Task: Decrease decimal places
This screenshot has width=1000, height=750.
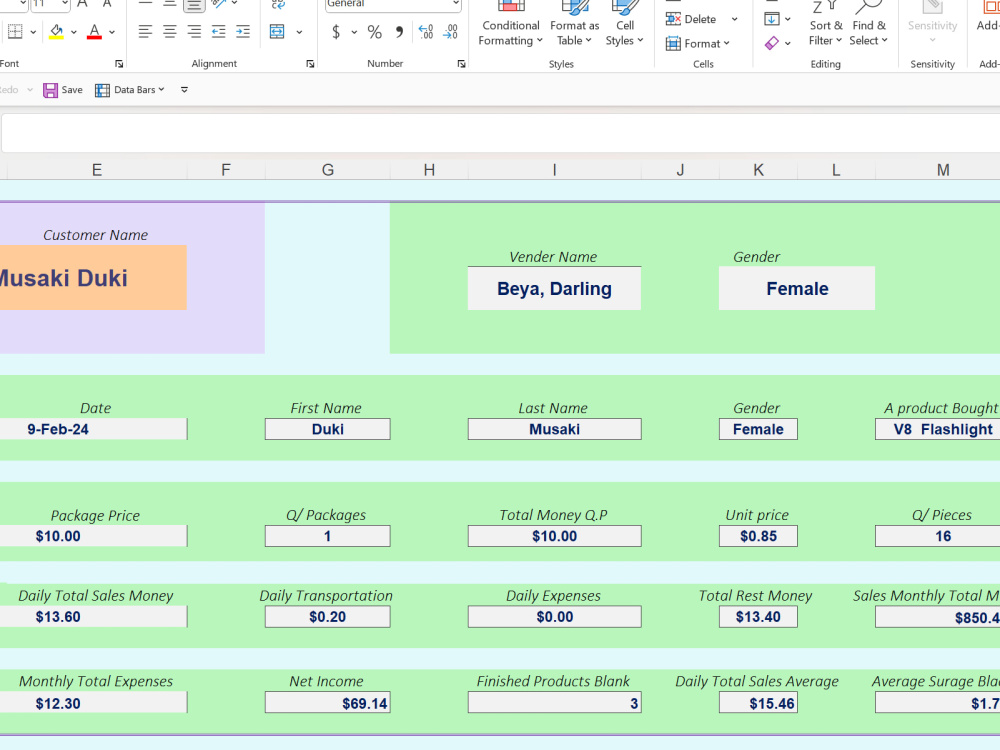Action: (450, 31)
